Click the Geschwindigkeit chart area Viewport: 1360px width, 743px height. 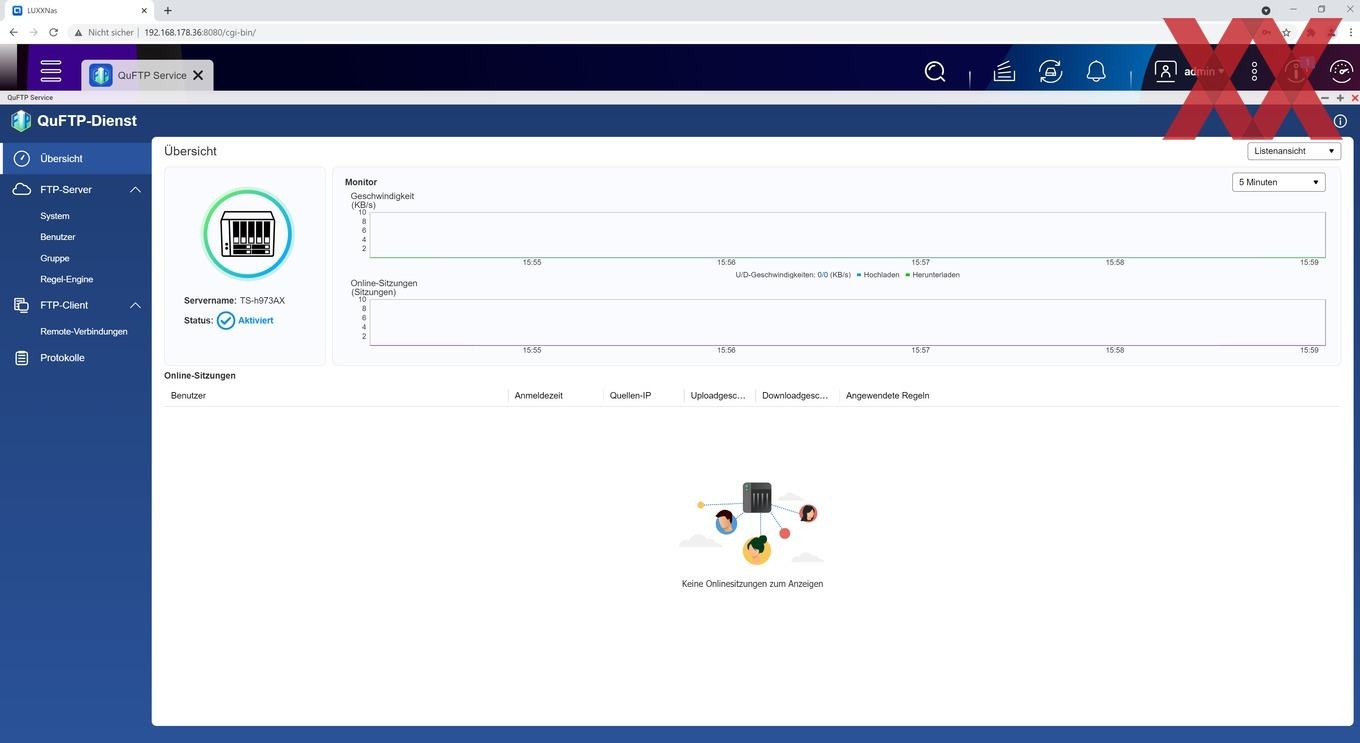847,235
